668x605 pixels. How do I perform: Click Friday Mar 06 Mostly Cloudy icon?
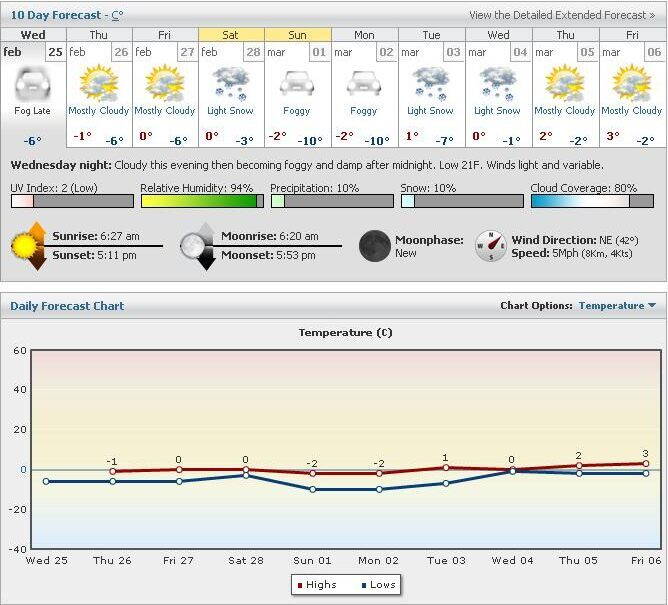point(631,83)
